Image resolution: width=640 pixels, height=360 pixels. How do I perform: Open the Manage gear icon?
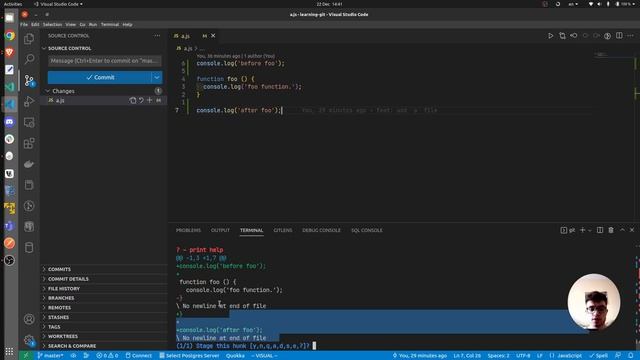coord(29,340)
